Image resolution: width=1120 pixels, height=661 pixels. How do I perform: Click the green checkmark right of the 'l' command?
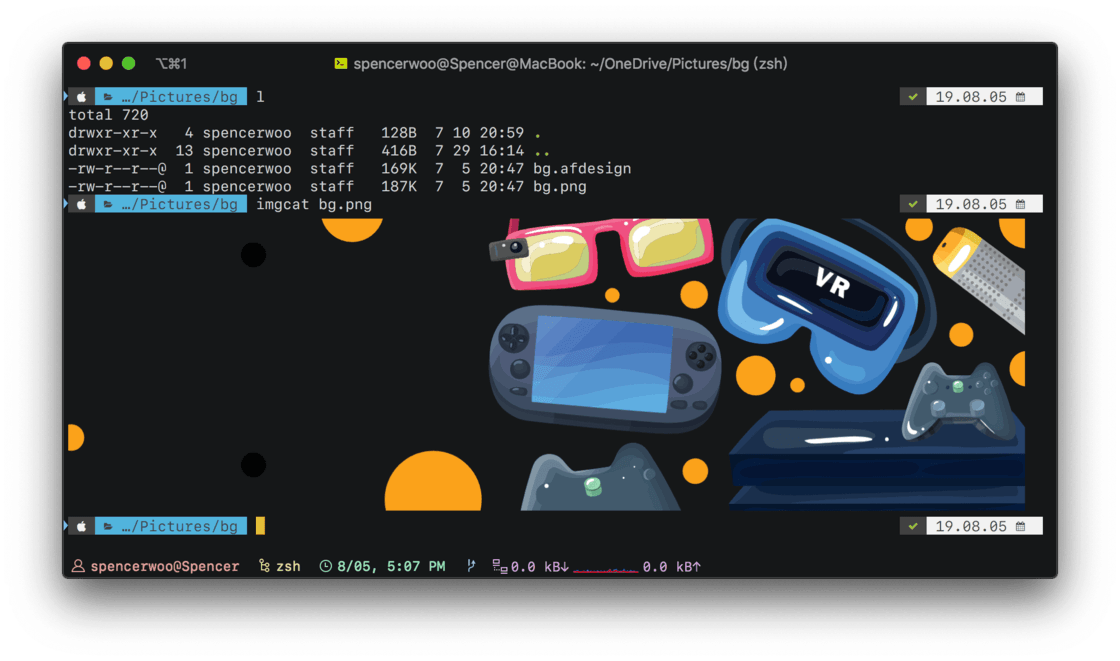click(912, 96)
